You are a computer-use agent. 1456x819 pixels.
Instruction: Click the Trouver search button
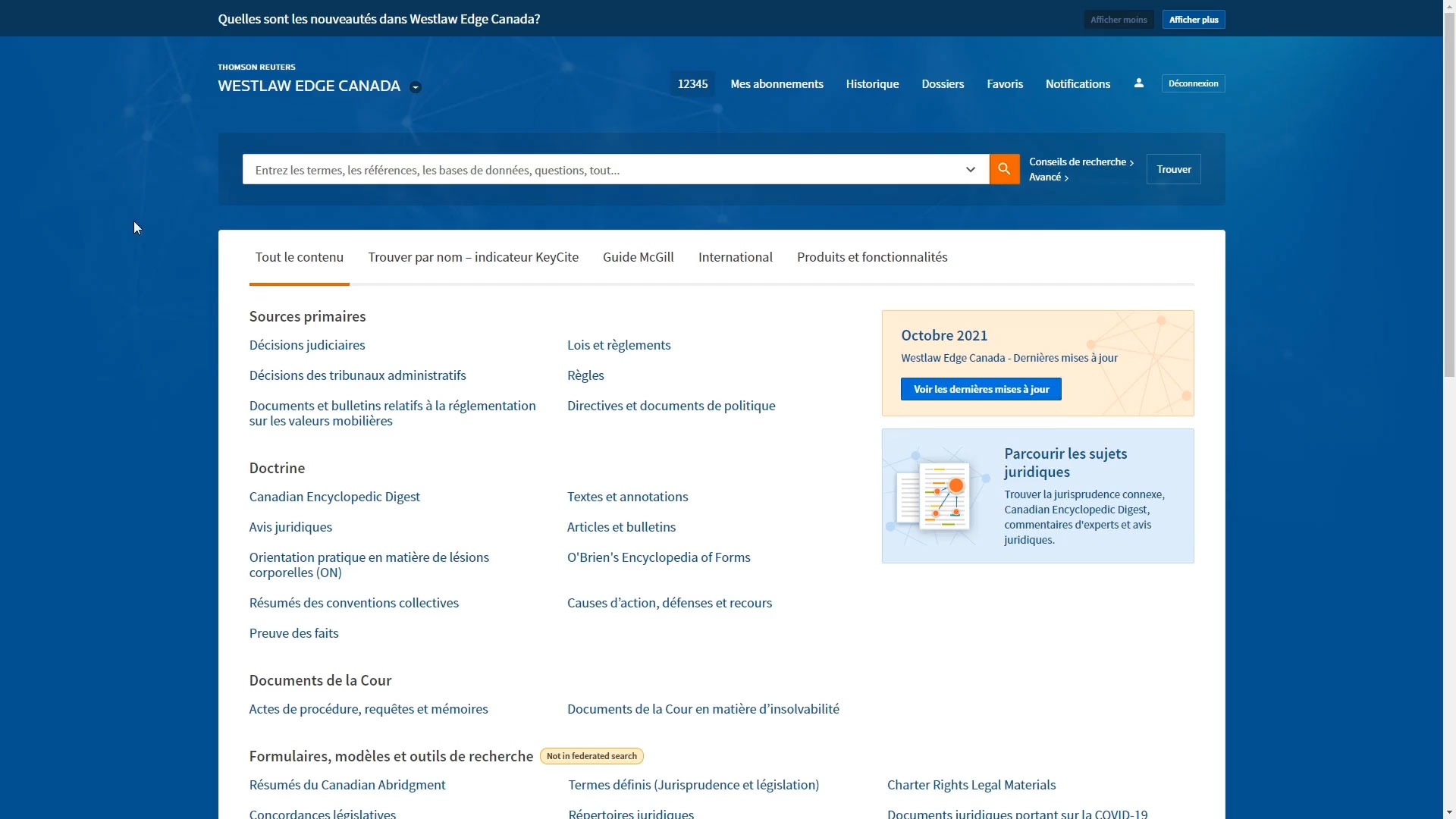tap(1173, 168)
